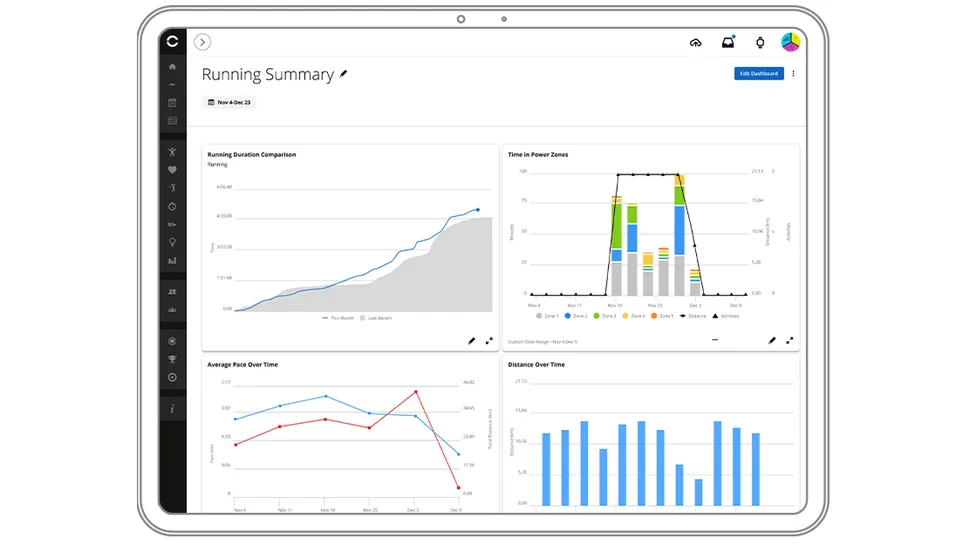Click the watch device icon in the header

[x=760, y=42]
